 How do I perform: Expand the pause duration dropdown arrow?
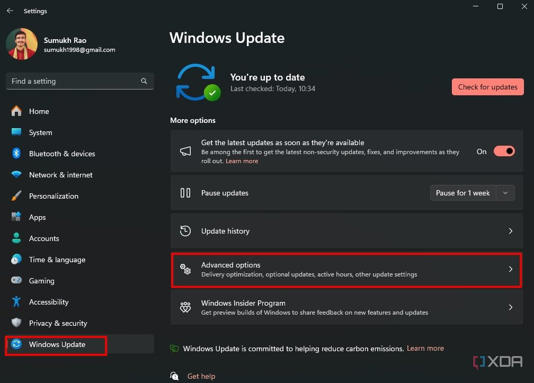pyautogui.click(x=506, y=193)
